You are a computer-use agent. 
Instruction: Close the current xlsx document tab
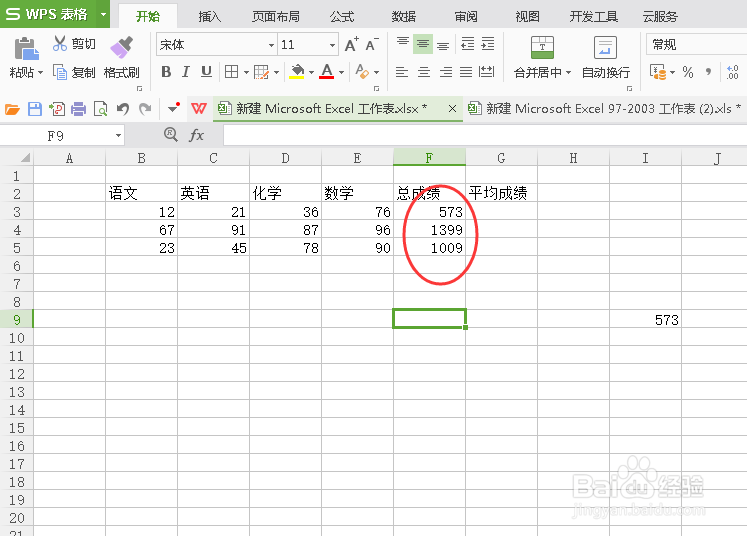[452, 109]
